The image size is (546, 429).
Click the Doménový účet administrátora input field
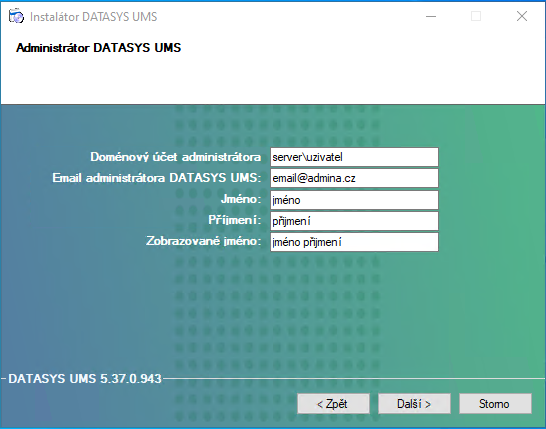[354, 157]
